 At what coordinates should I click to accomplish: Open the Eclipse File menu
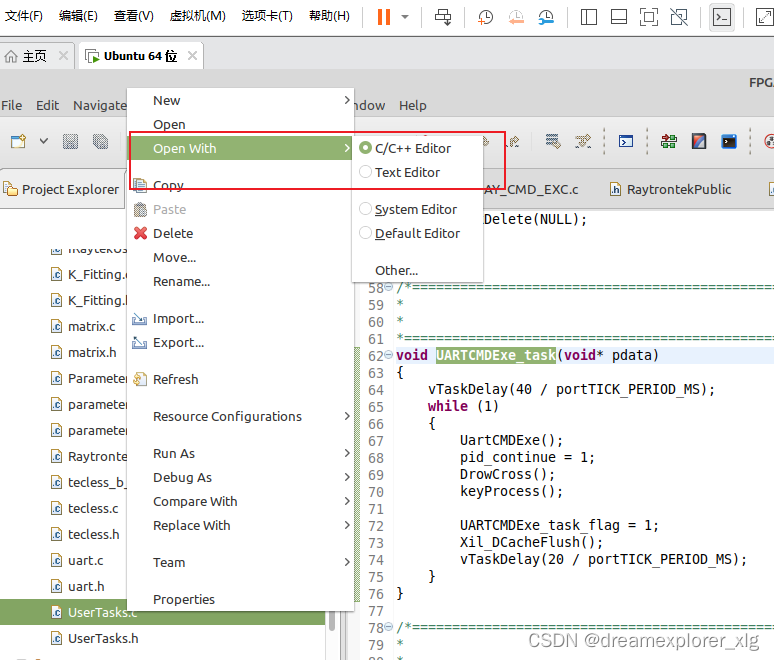[x=12, y=106]
